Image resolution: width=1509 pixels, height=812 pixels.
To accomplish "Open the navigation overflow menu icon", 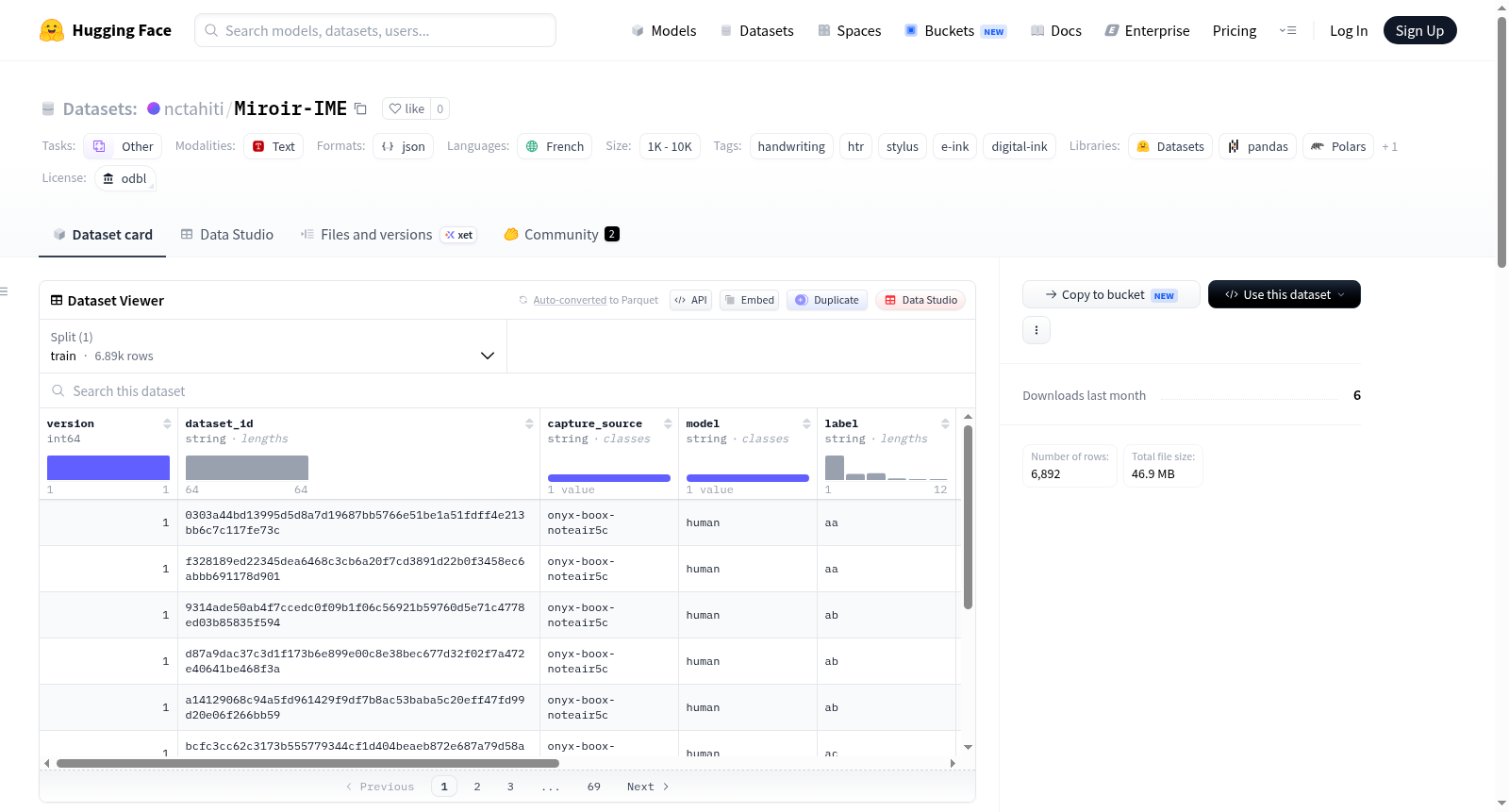I will coord(1287,30).
